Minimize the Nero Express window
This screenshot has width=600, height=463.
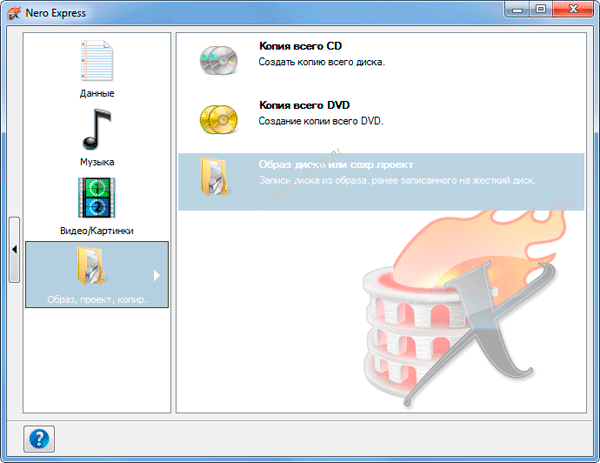point(517,9)
